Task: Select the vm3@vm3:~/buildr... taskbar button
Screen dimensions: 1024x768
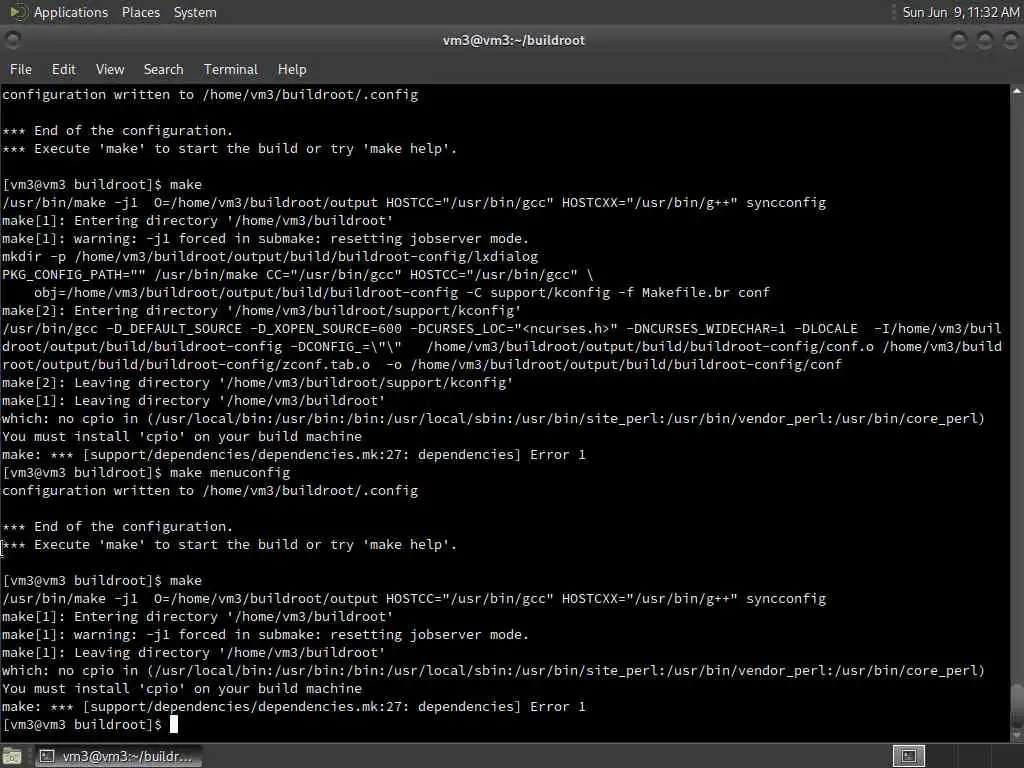Action: 118,756
